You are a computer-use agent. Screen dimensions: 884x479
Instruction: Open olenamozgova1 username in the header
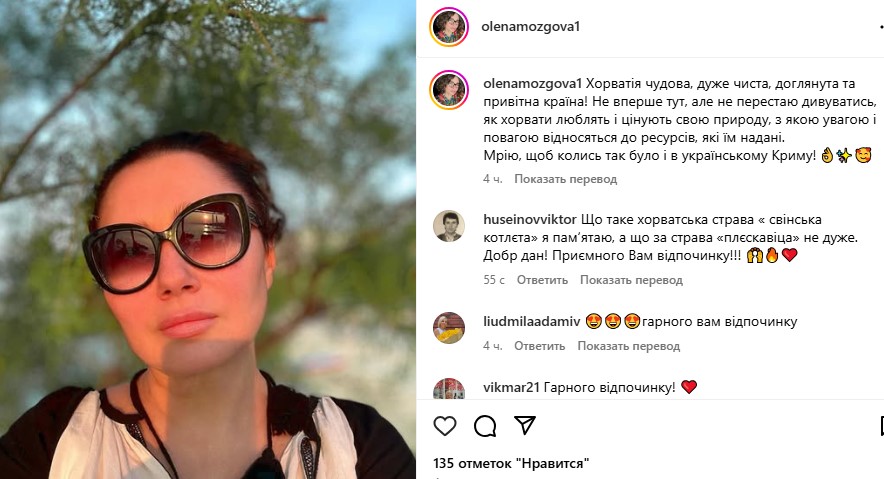pyautogui.click(x=531, y=26)
